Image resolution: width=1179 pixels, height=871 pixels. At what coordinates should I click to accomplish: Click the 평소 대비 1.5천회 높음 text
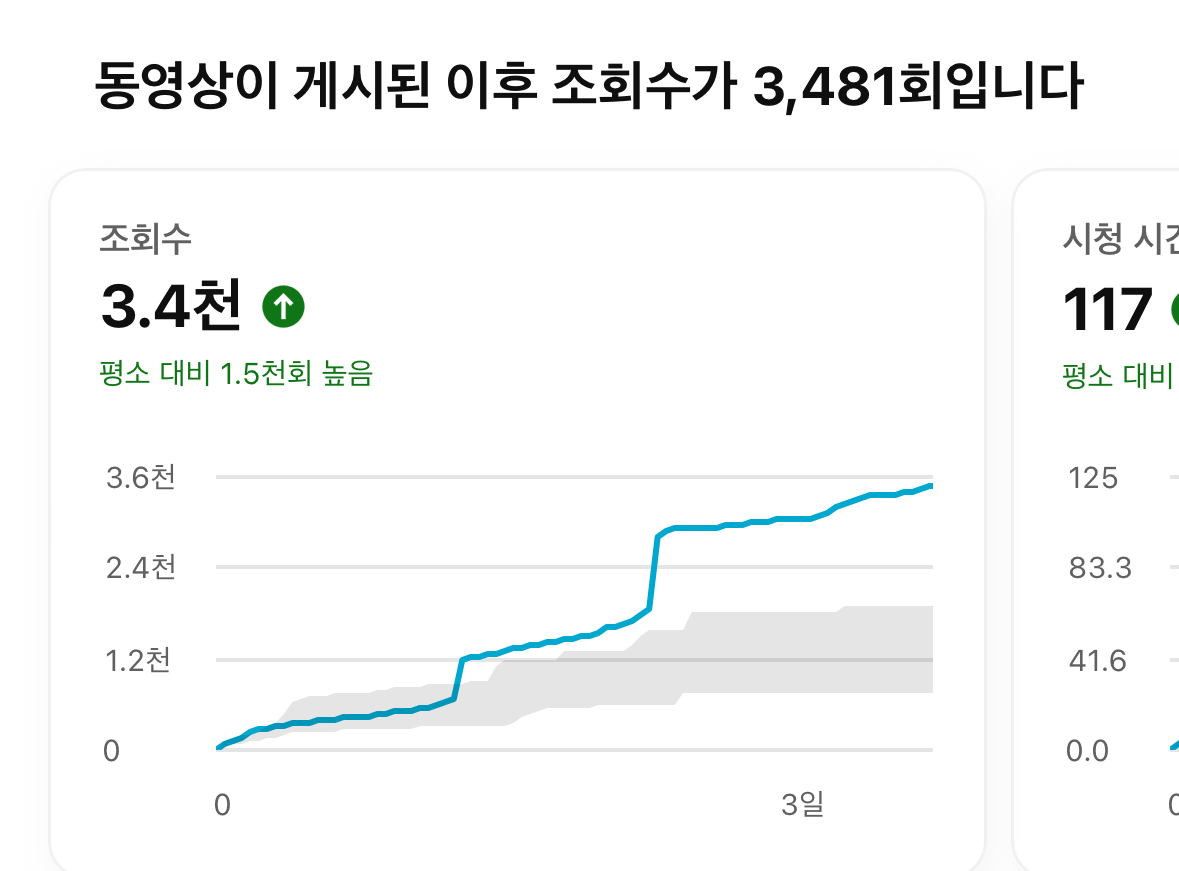pyautogui.click(x=236, y=373)
